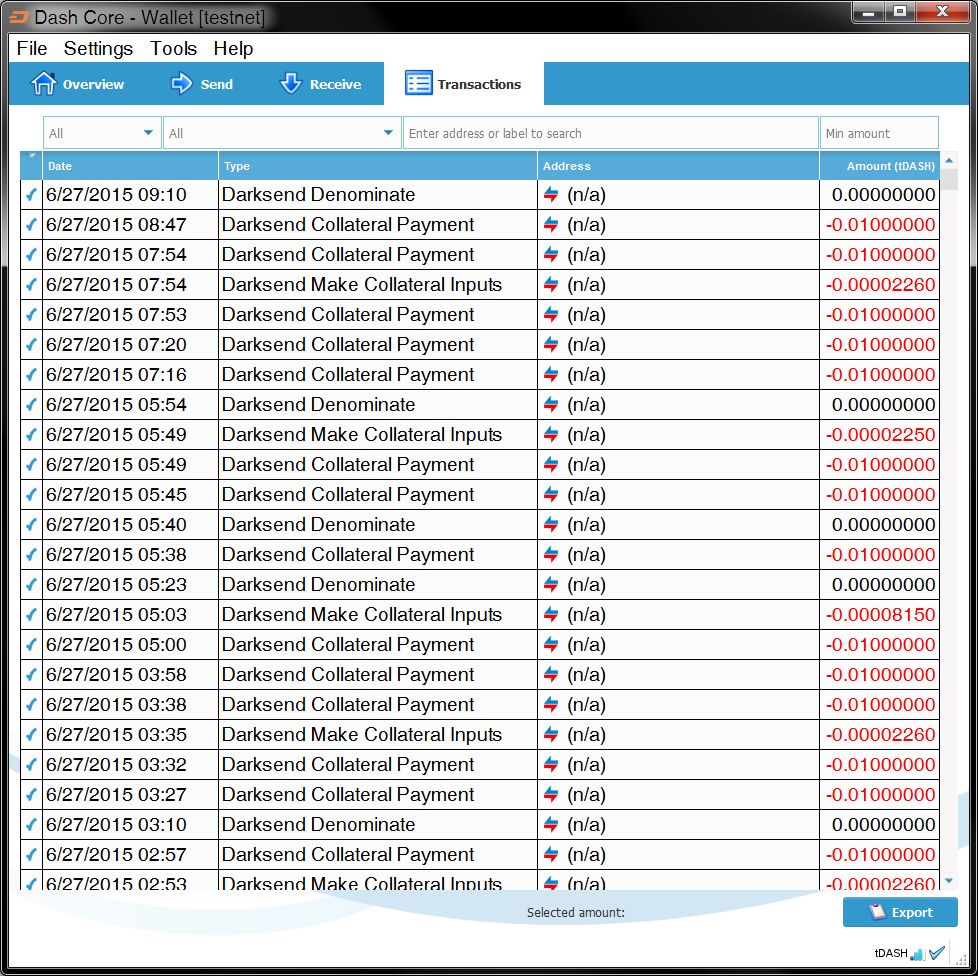Screen dimensions: 978x976
Task: Click confirmation checkmark for 05:40 transaction
Action: pos(31,524)
